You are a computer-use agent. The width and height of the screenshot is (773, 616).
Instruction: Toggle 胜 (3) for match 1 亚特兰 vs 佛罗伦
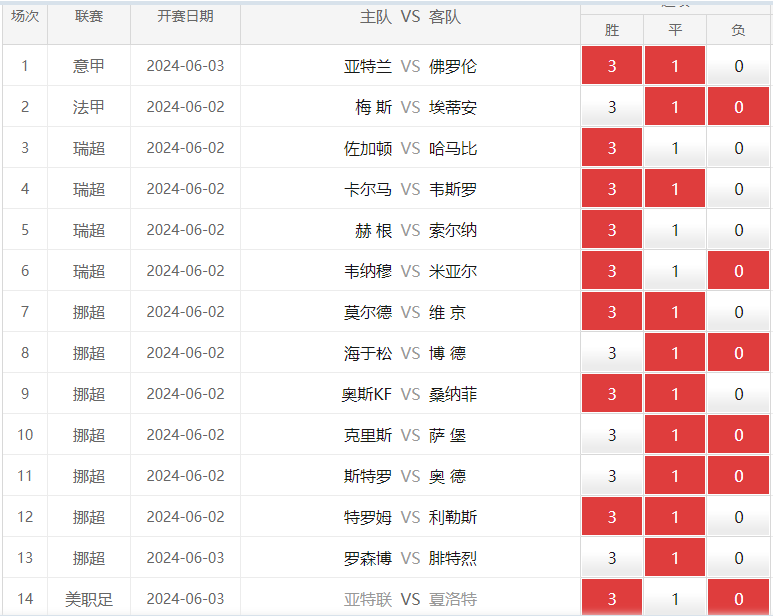tap(612, 66)
